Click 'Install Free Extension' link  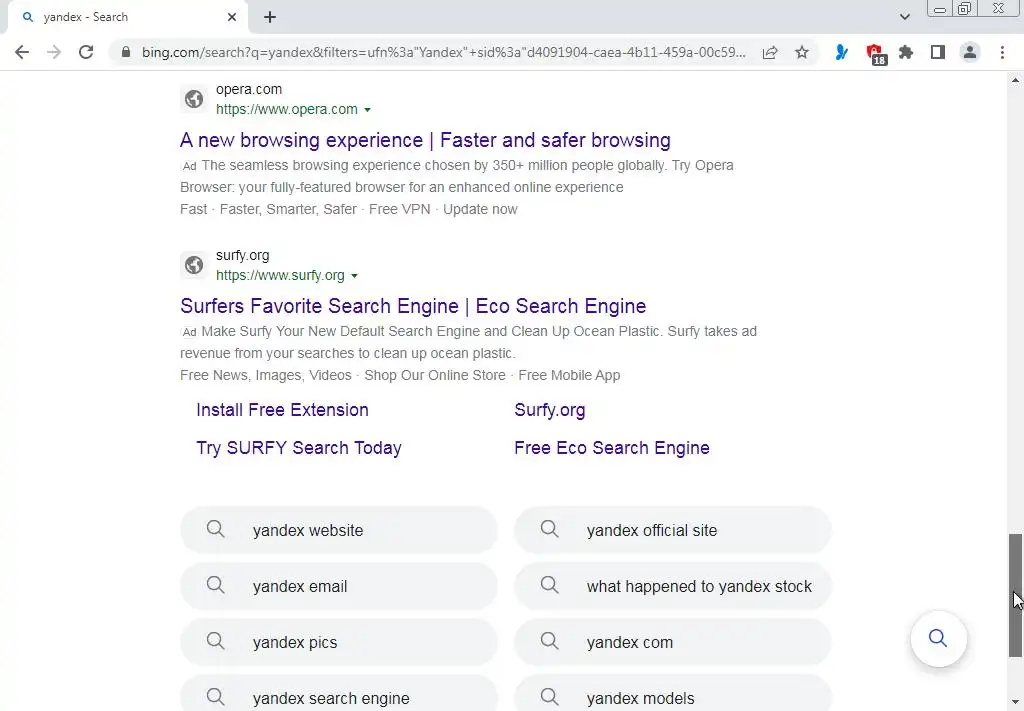tap(282, 410)
